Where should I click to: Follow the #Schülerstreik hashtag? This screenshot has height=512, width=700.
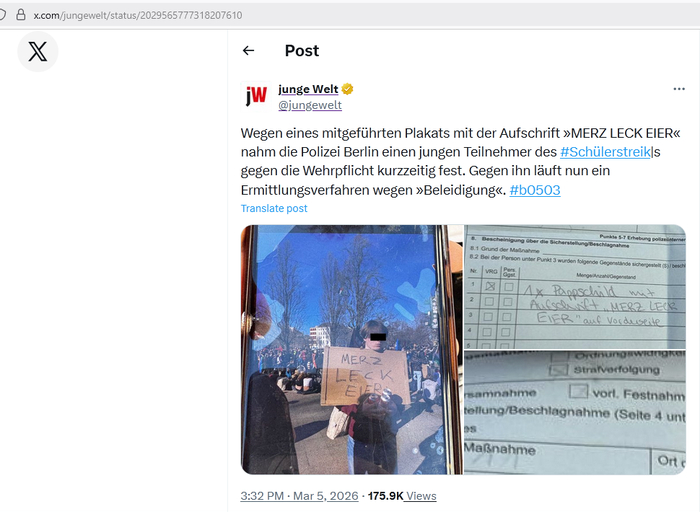point(605,152)
